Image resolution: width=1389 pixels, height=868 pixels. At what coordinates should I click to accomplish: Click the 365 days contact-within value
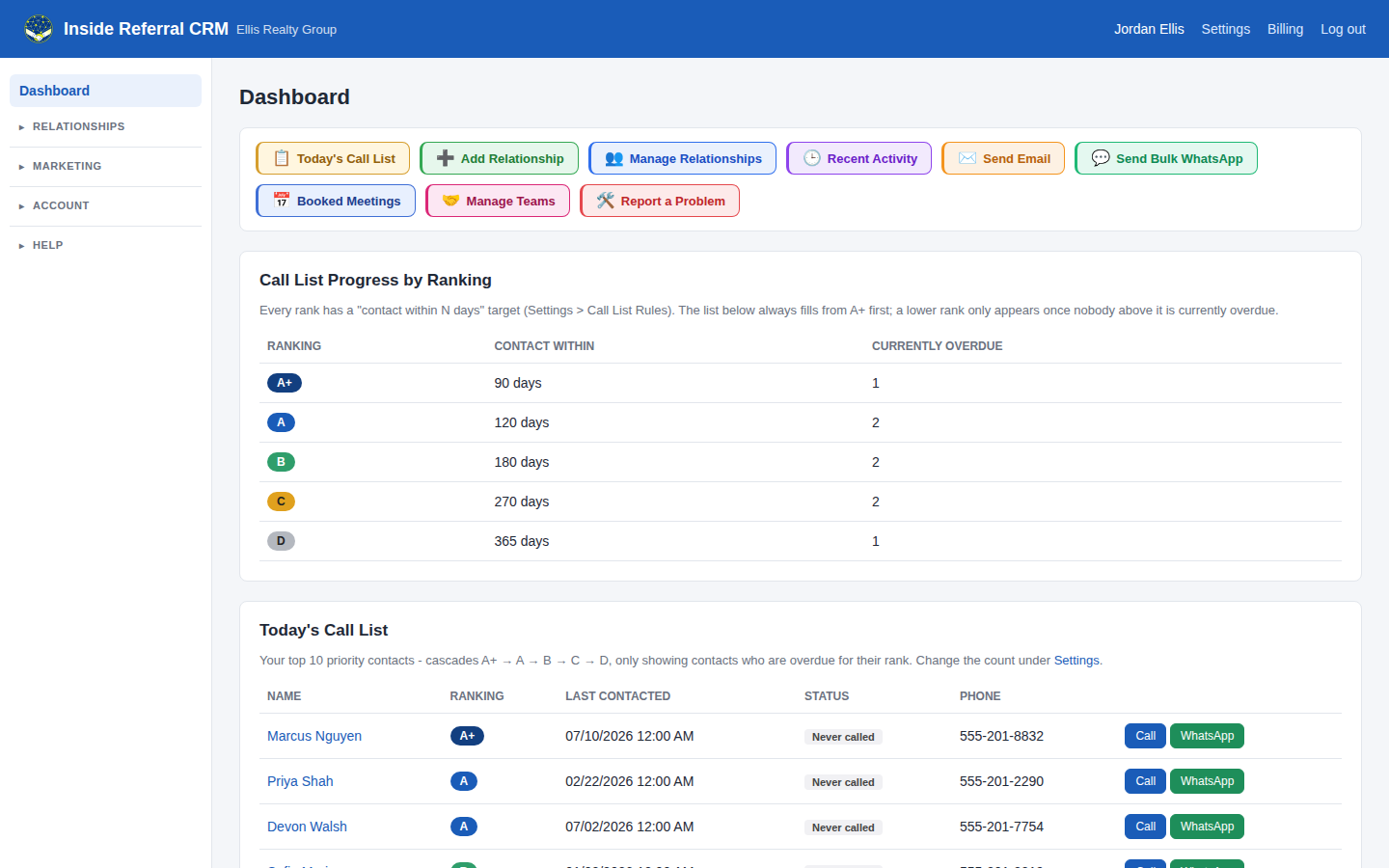522,541
